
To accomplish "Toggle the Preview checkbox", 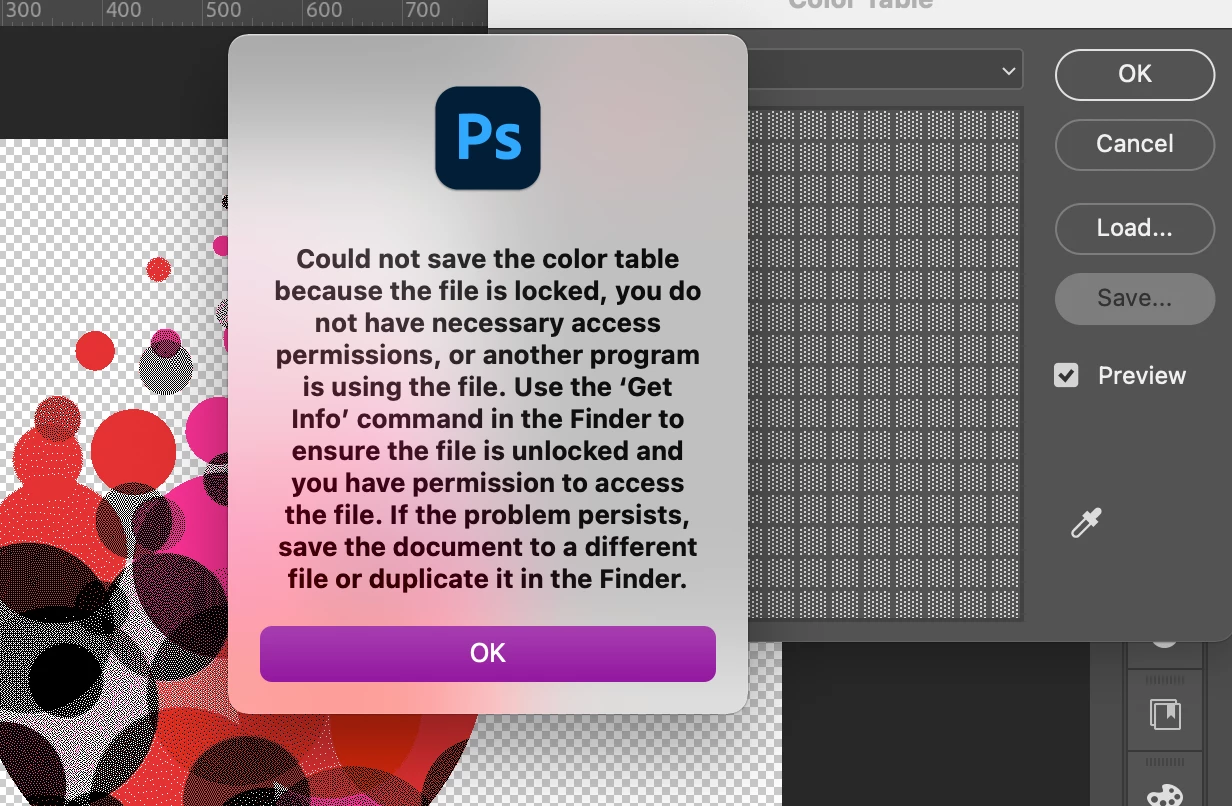I will (x=1066, y=376).
